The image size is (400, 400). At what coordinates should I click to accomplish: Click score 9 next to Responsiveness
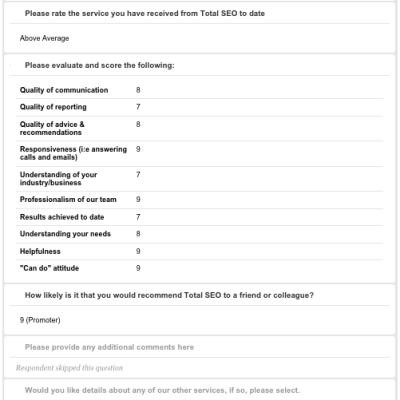[138, 149]
